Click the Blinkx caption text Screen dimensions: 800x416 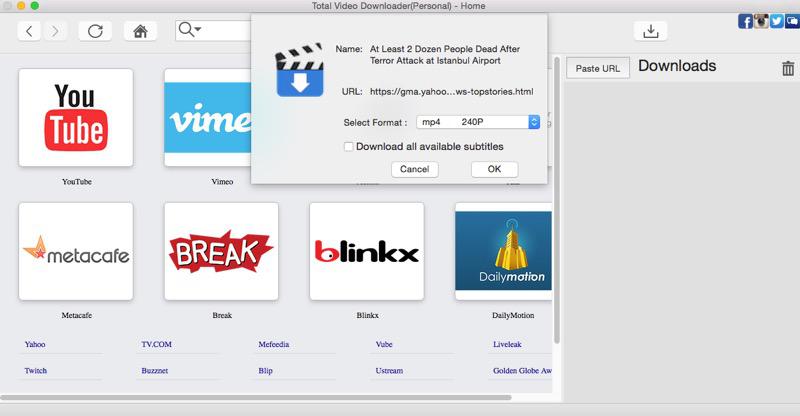(367, 315)
